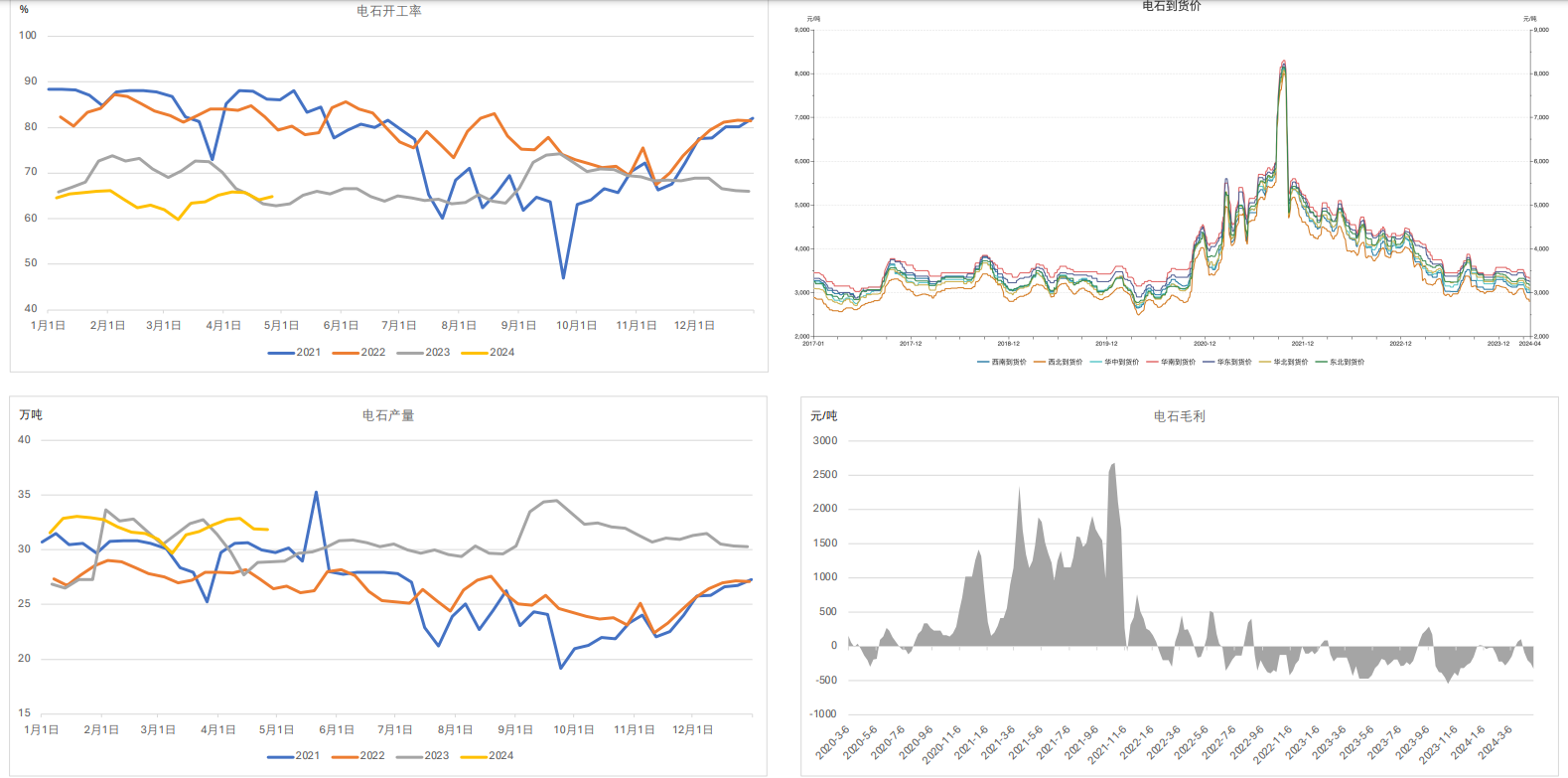Select the 2023 legend entry in 电石开工率 chart
Screen dimensions: 1568x778
(x=424, y=353)
